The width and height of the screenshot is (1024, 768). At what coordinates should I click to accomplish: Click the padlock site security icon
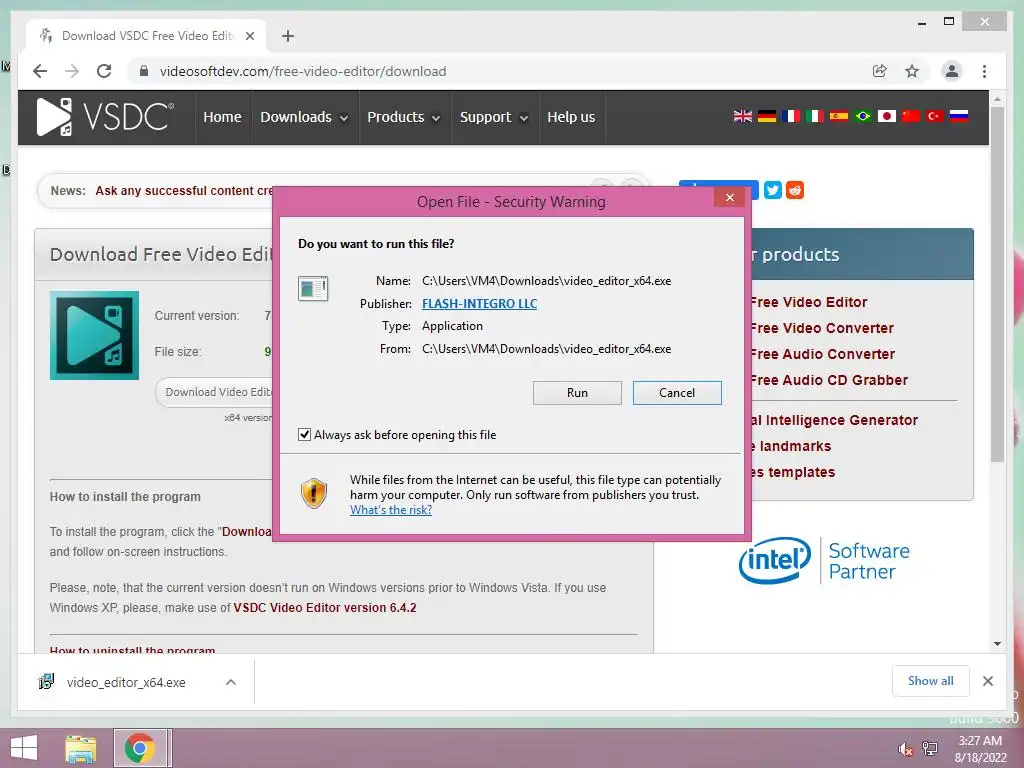pos(144,71)
